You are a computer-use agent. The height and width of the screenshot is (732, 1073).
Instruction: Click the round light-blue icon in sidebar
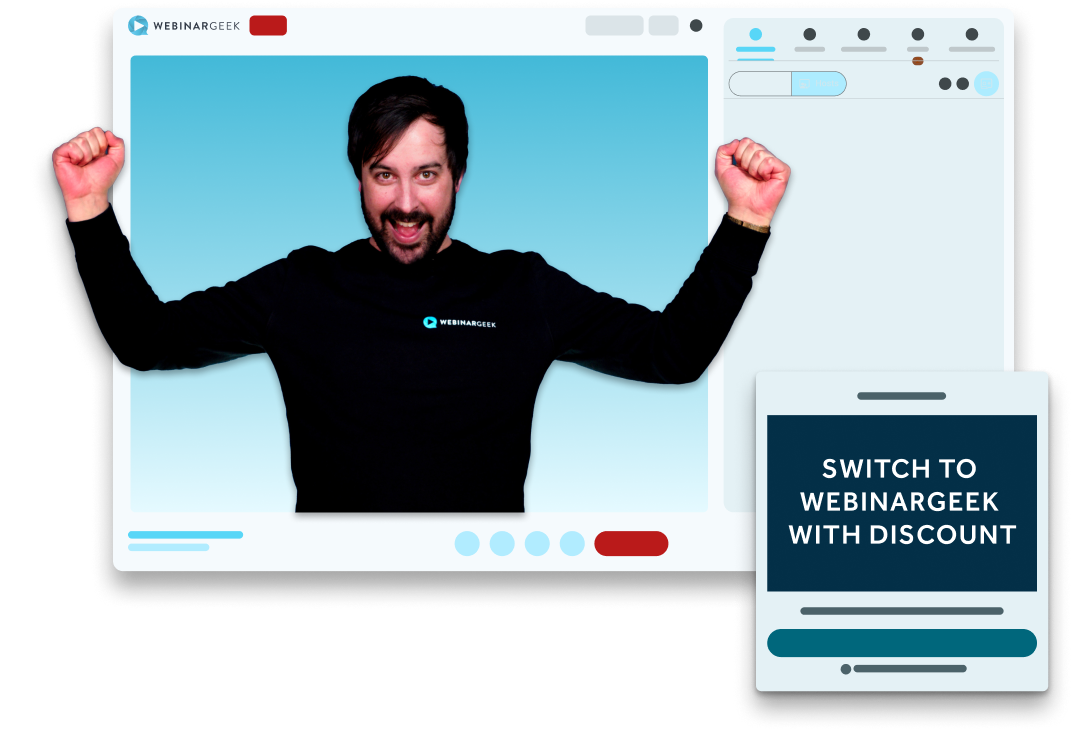986,83
